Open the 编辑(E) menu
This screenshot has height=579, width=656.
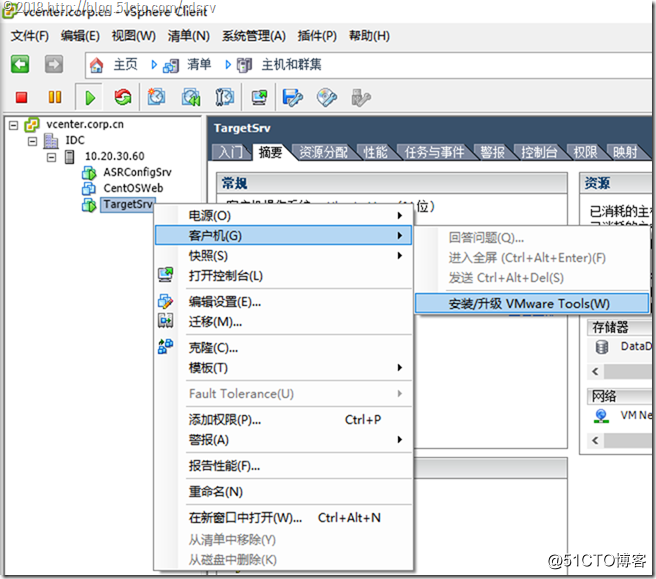[80, 36]
